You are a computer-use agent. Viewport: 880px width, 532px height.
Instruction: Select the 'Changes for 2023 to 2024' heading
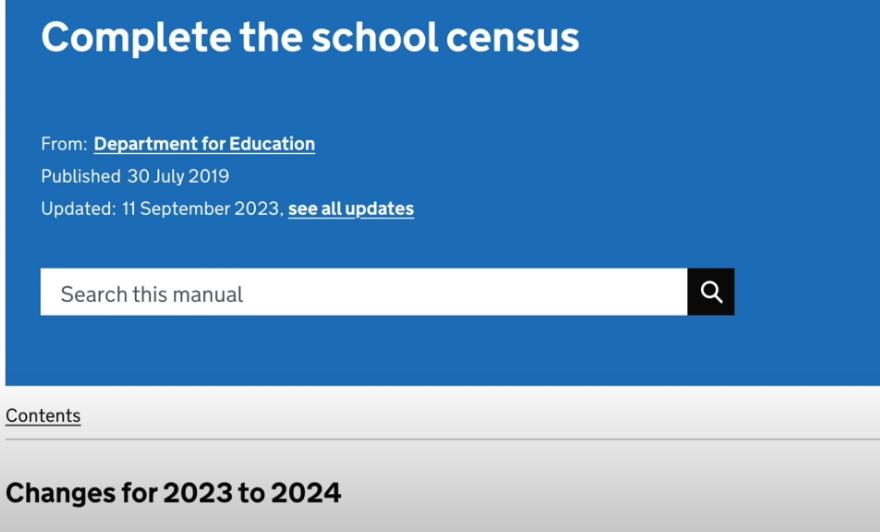click(173, 493)
